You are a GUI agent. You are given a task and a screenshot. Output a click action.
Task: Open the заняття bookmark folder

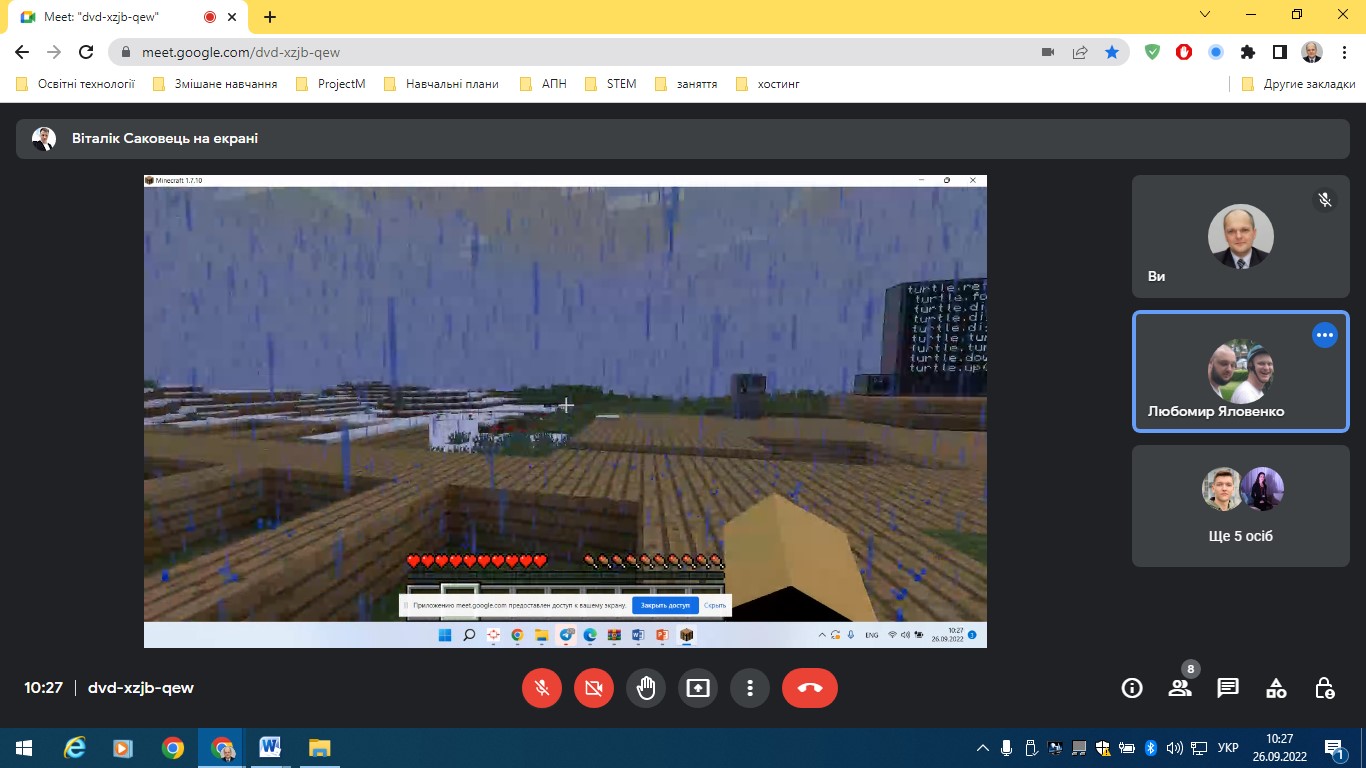pyautogui.click(x=686, y=84)
